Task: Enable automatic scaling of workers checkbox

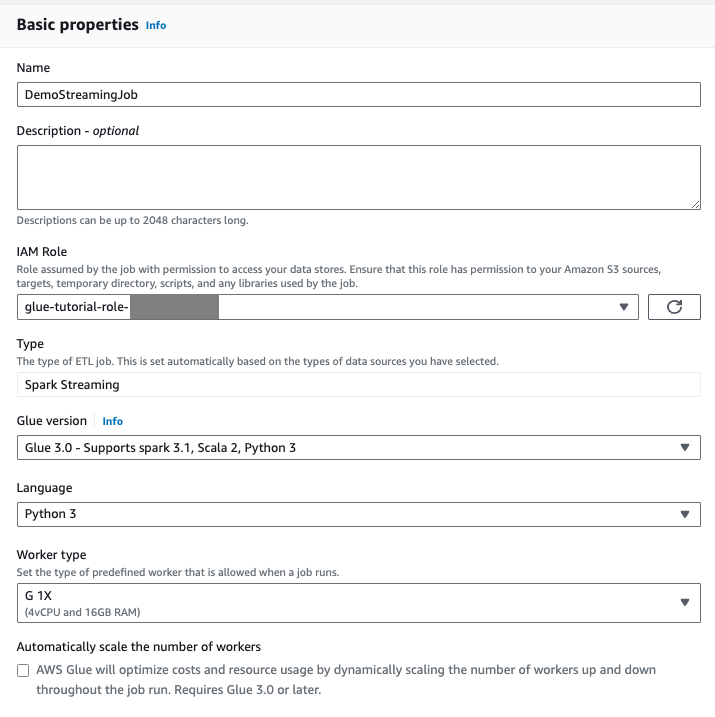Action: click(x=23, y=670)
